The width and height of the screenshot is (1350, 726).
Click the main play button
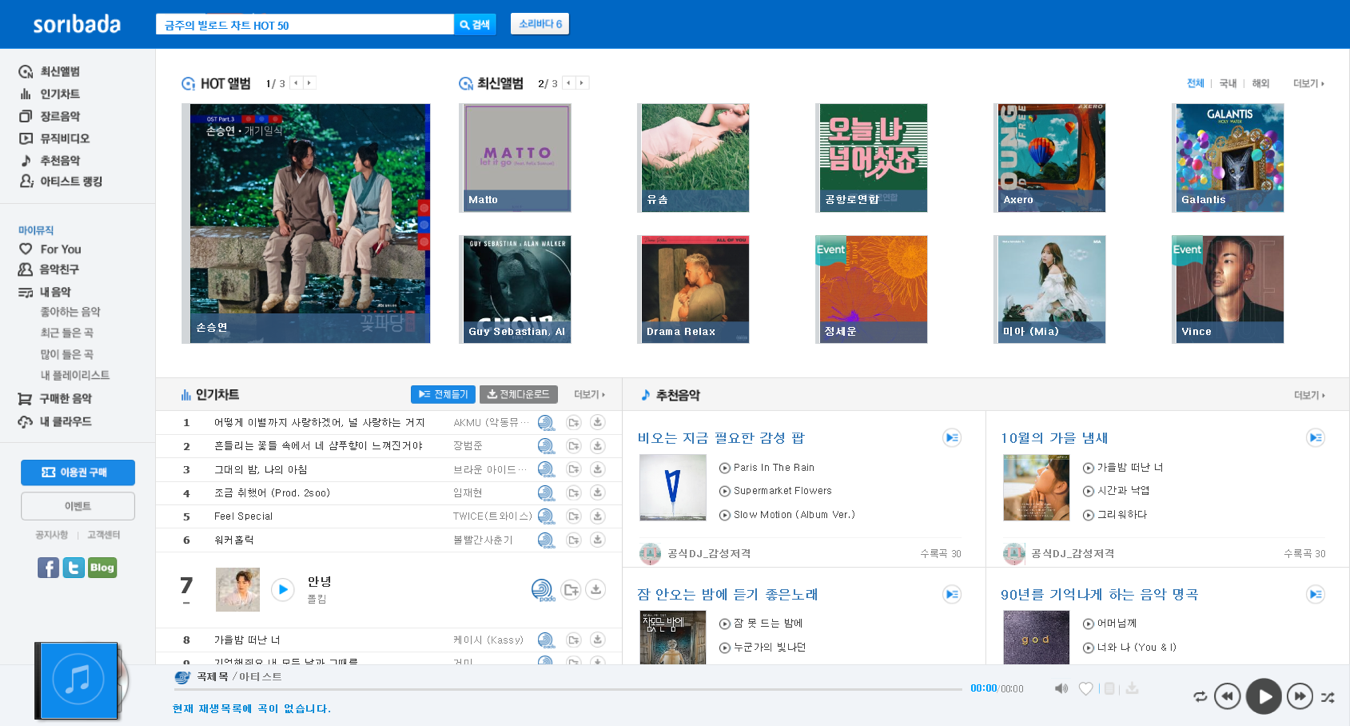coord(1264,696)
